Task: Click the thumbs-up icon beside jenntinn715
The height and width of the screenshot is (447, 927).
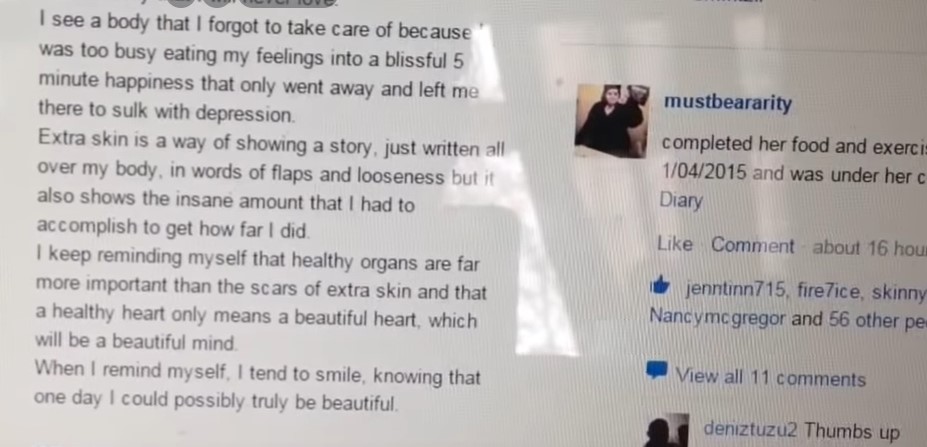Action: pos(660,288)
